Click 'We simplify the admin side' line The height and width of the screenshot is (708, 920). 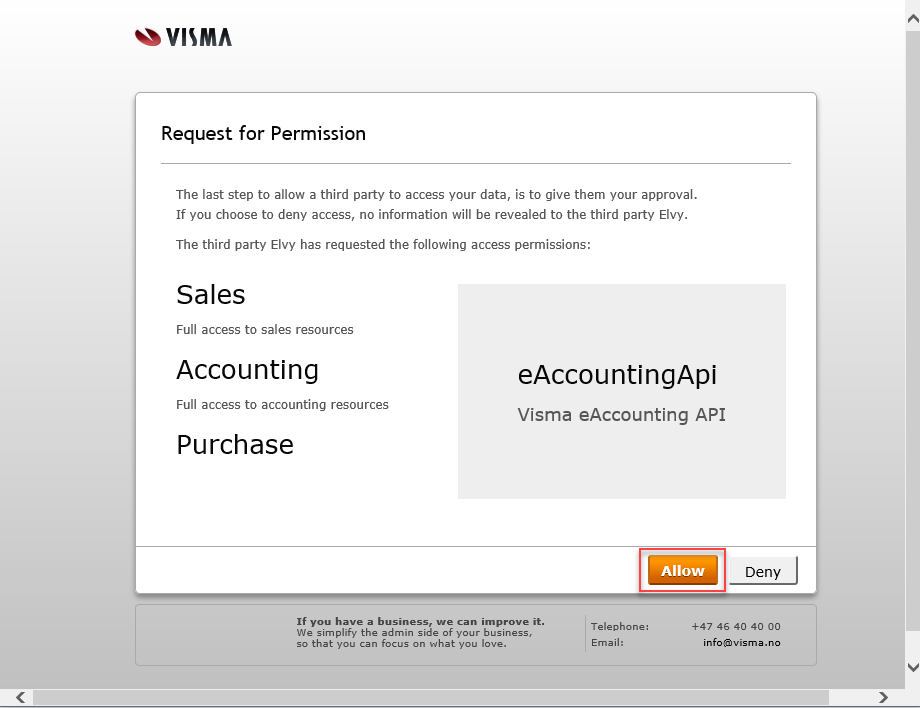coord(414,632)
